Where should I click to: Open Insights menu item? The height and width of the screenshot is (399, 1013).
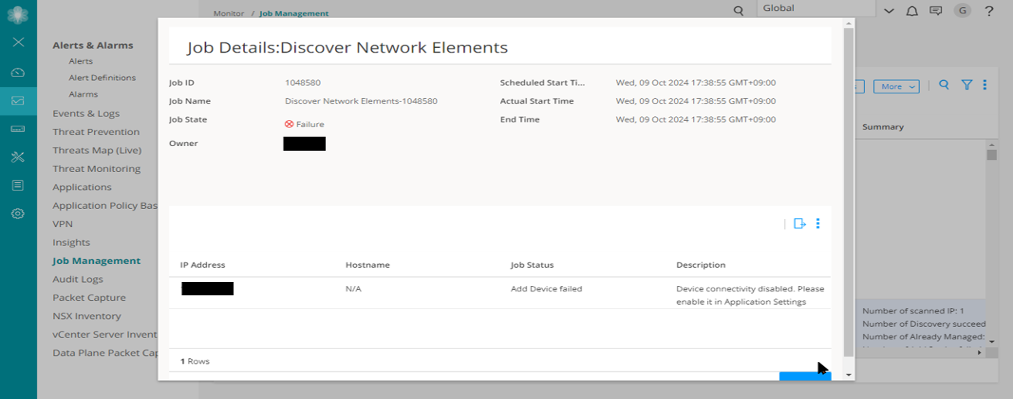click(71, 243)
